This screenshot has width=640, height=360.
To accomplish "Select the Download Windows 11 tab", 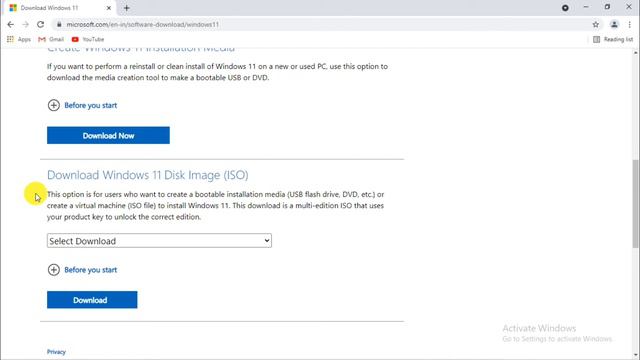I will (x=60, y=8).
